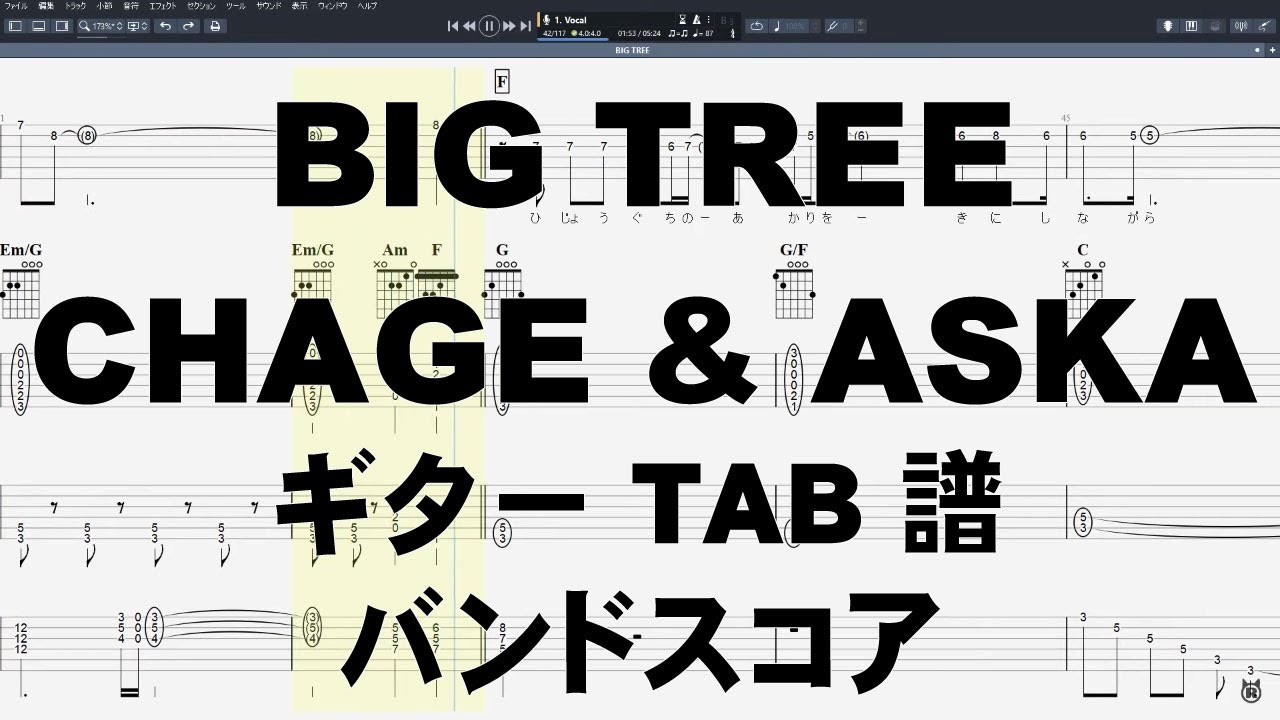Toggle loop playback

click(757, 26)
